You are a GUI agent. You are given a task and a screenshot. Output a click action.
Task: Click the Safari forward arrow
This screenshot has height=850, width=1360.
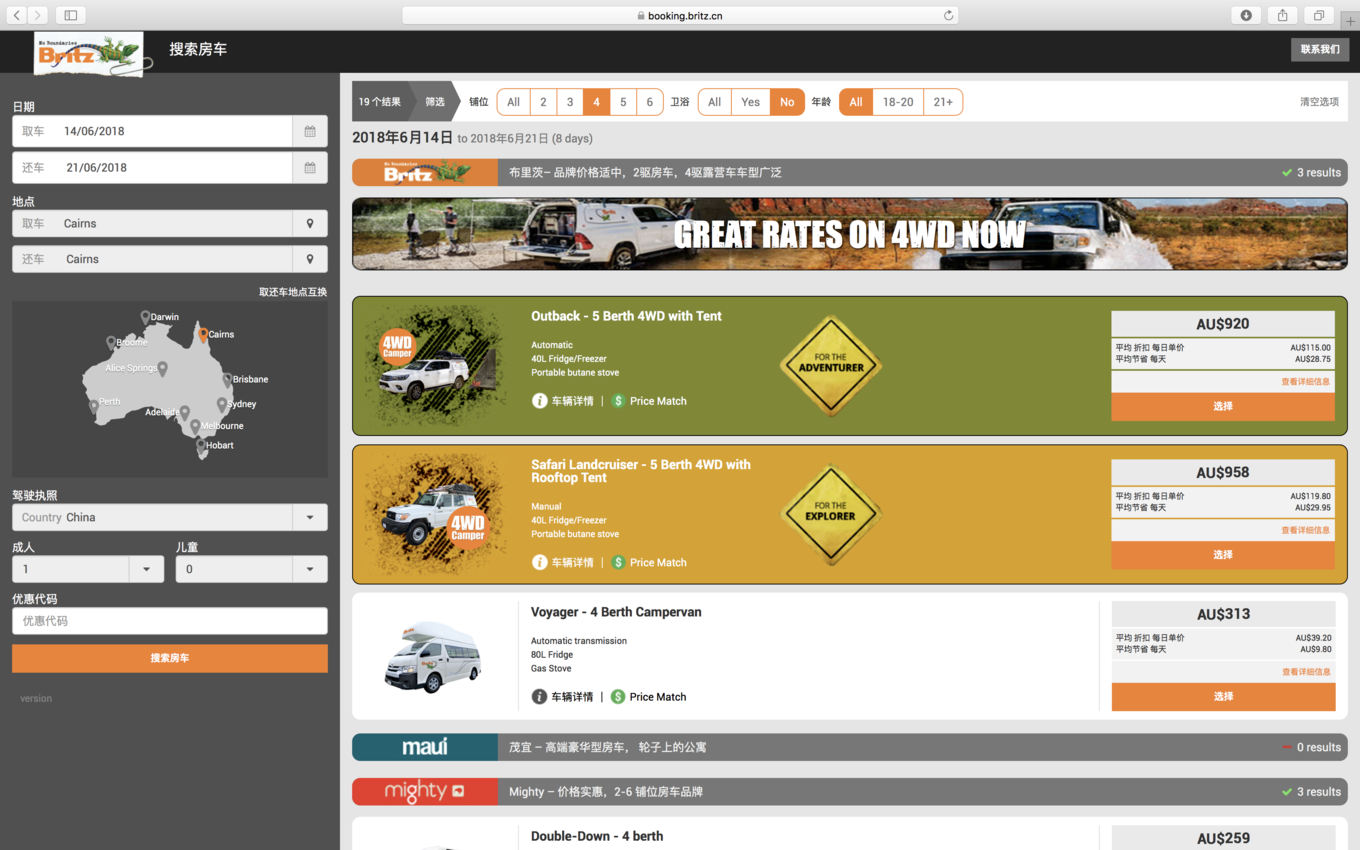[37, 15]
